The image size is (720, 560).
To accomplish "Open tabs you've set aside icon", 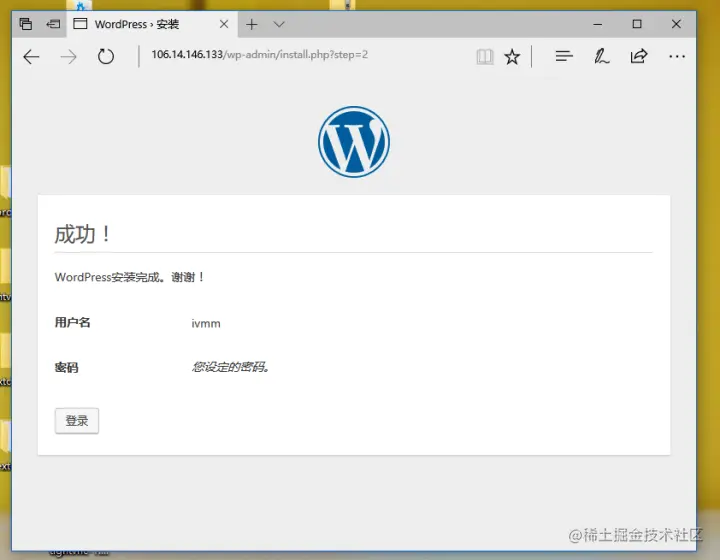I will coord(26,24).
